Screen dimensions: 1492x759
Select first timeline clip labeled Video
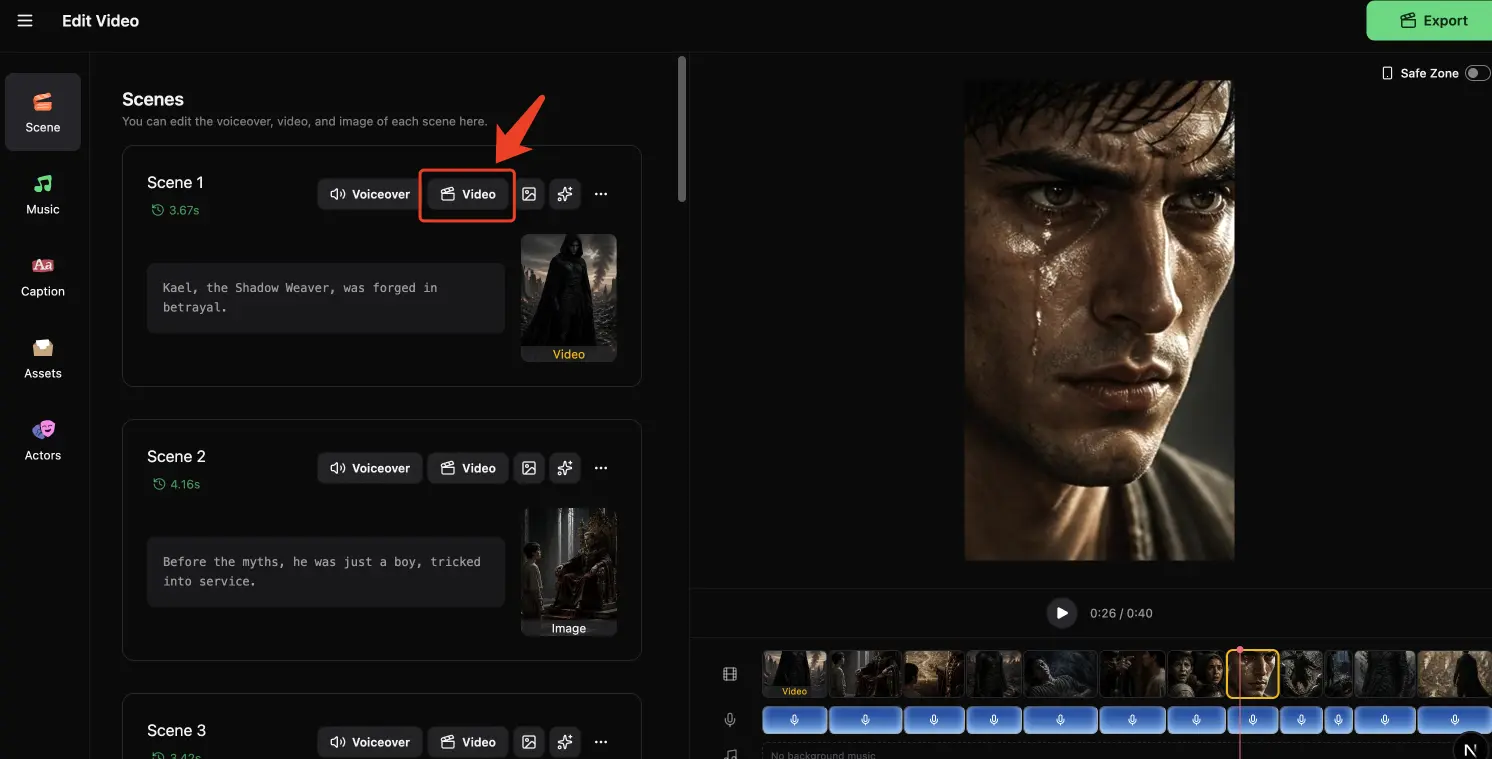point(794,674)
